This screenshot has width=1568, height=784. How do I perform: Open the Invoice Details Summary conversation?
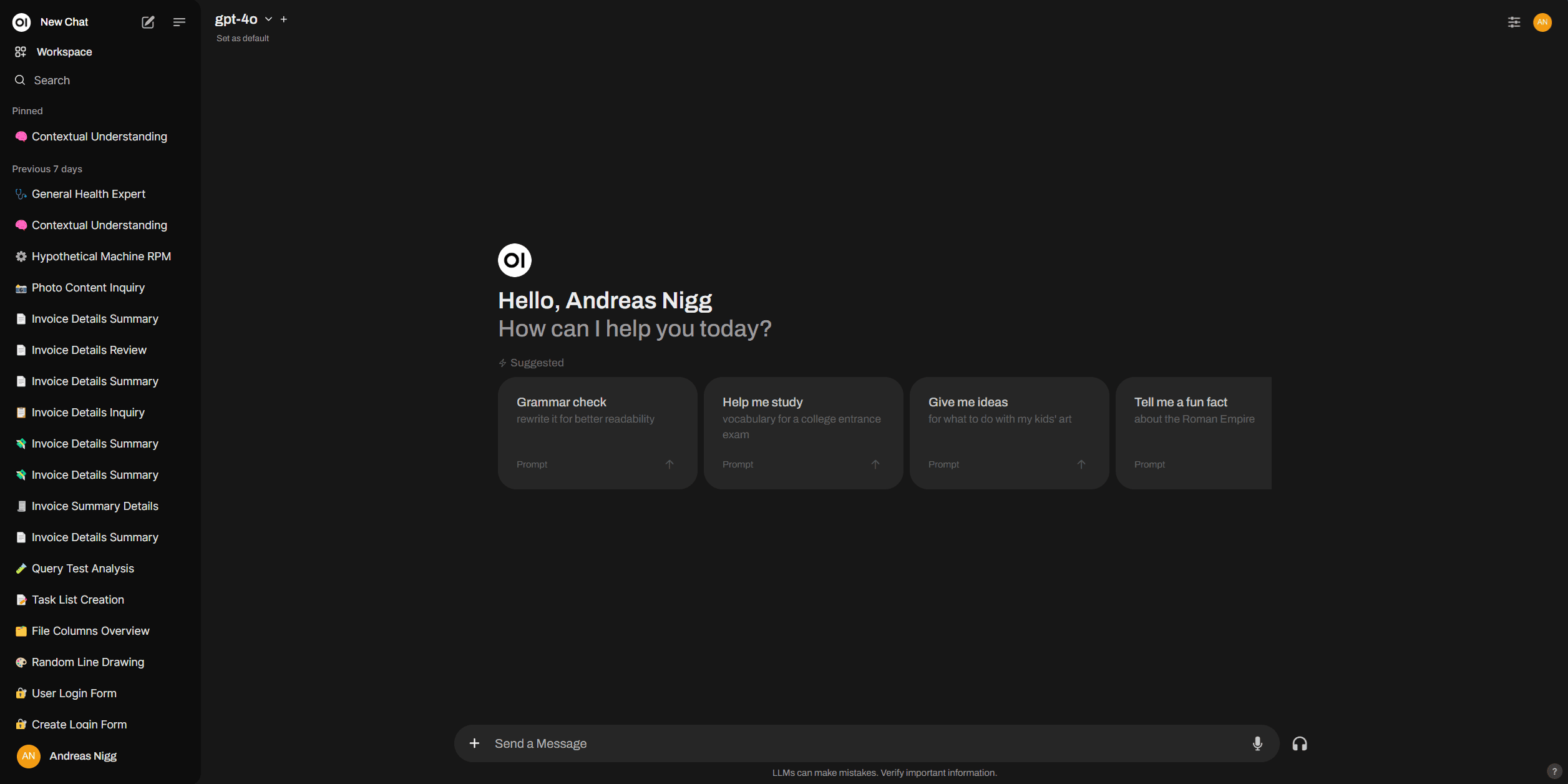point(95,318)
